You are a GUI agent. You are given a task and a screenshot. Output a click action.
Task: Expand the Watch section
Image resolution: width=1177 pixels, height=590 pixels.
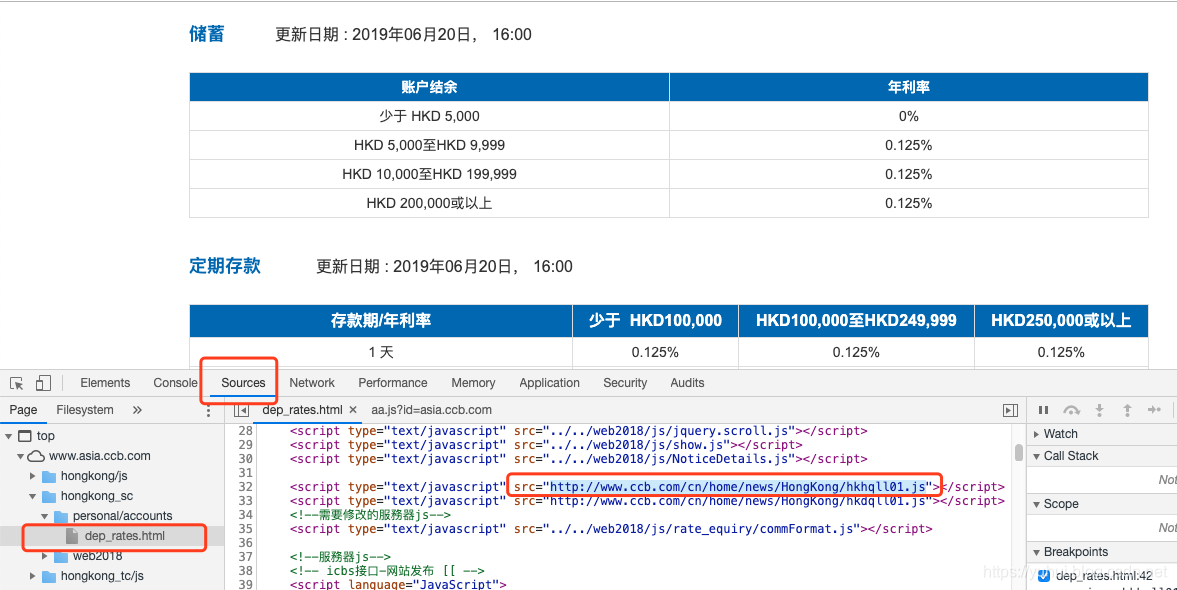[x=1037, y=434]
